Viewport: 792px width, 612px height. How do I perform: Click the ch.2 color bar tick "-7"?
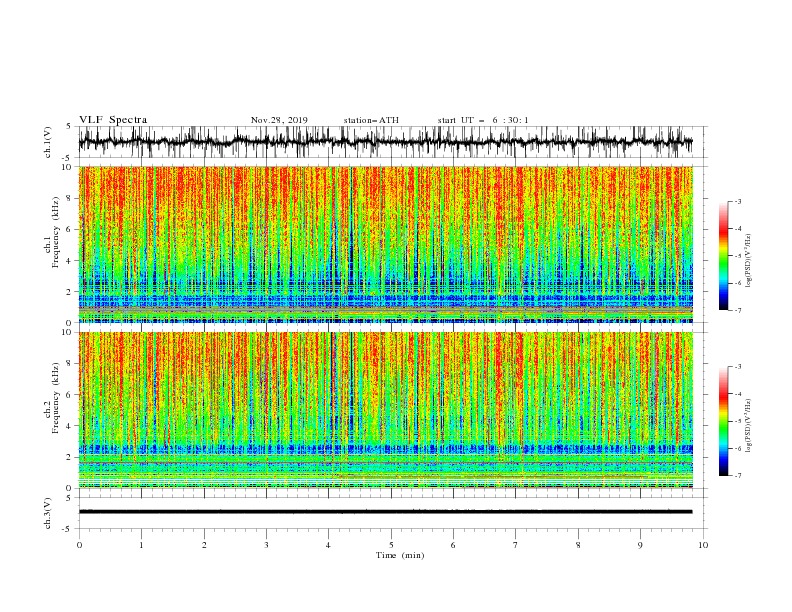click(738, 475)
